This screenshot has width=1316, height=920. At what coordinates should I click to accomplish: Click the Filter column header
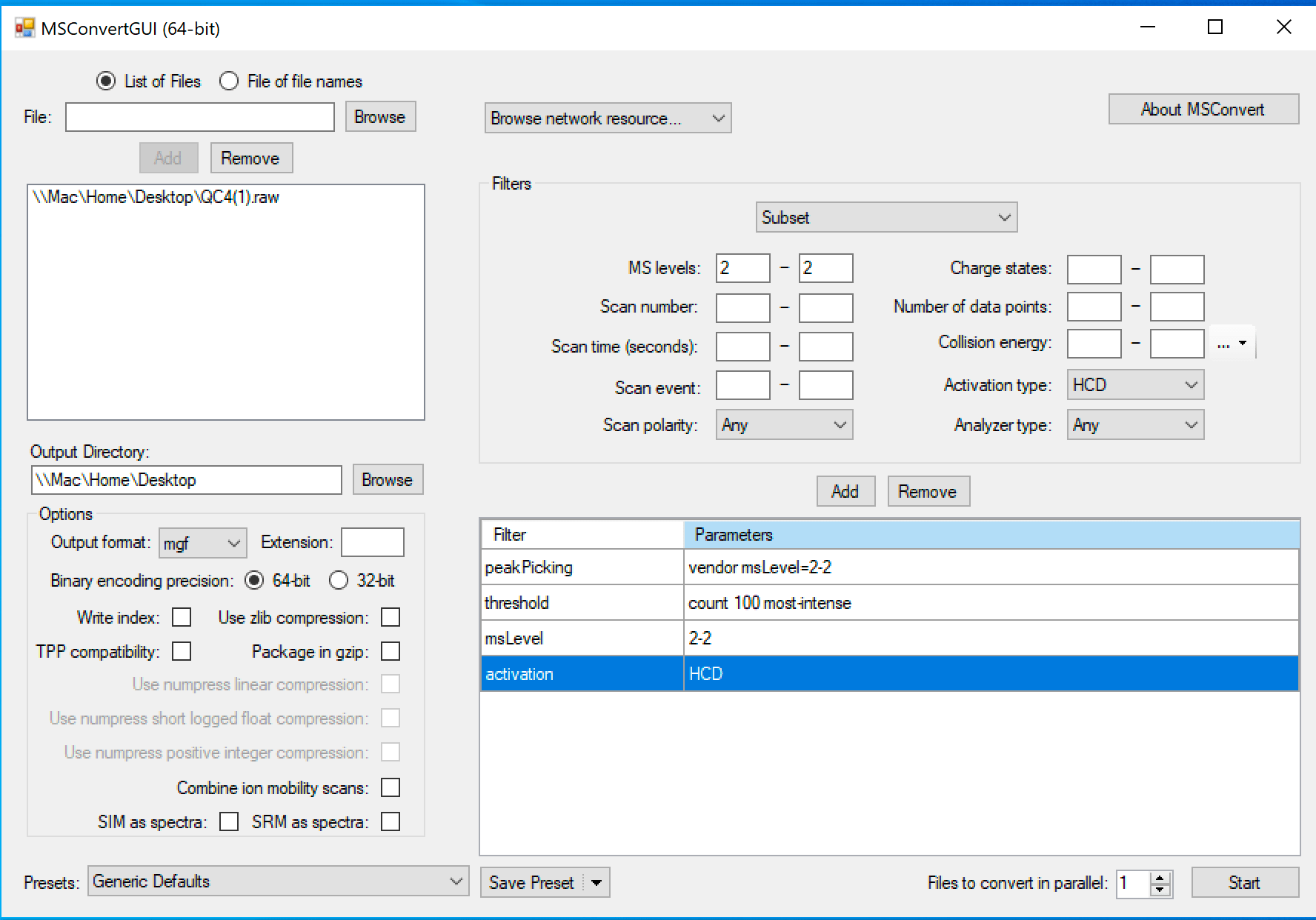[x=582, y=535]
